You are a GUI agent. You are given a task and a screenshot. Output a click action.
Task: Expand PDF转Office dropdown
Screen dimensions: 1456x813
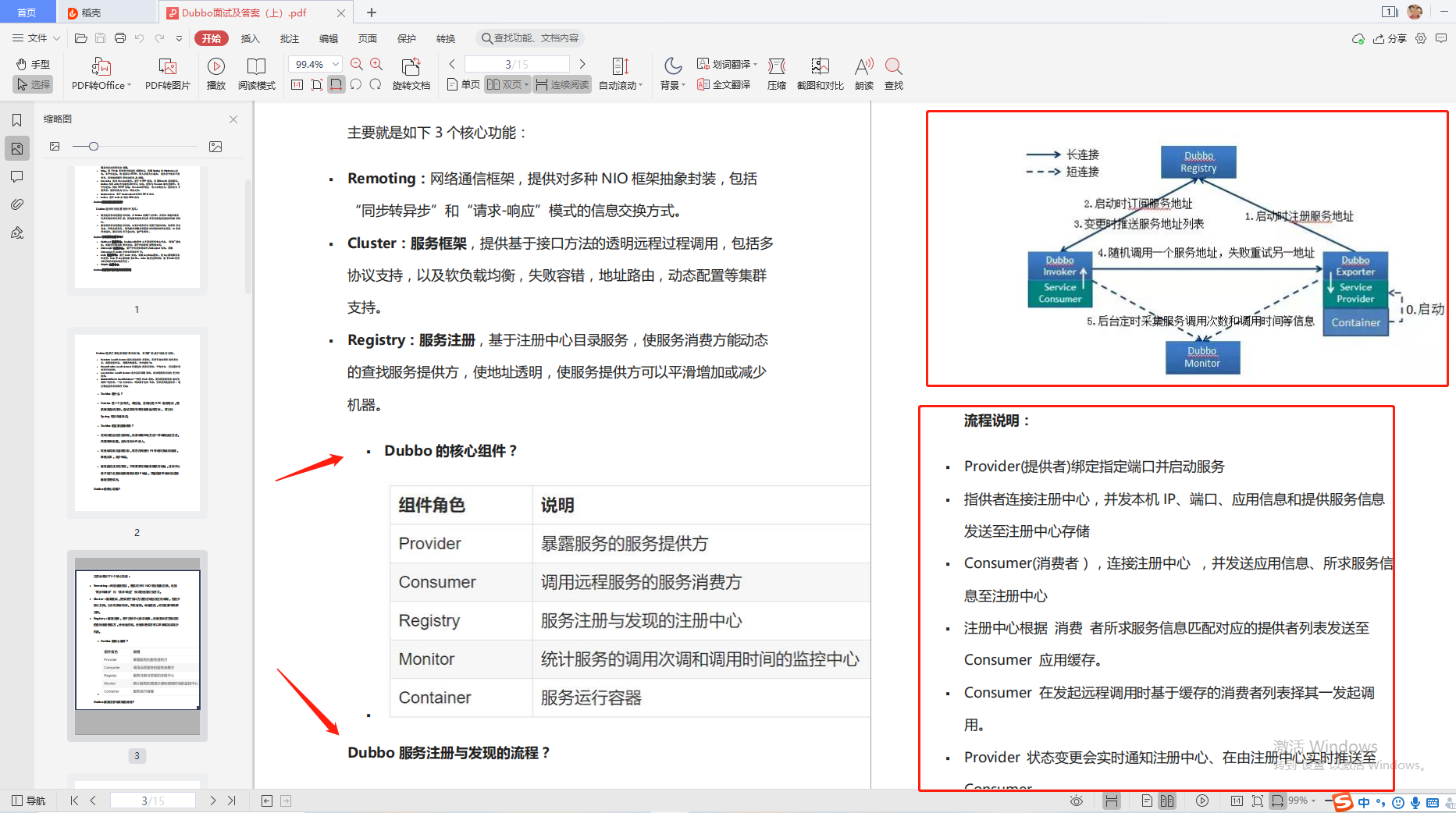point(129,85)
